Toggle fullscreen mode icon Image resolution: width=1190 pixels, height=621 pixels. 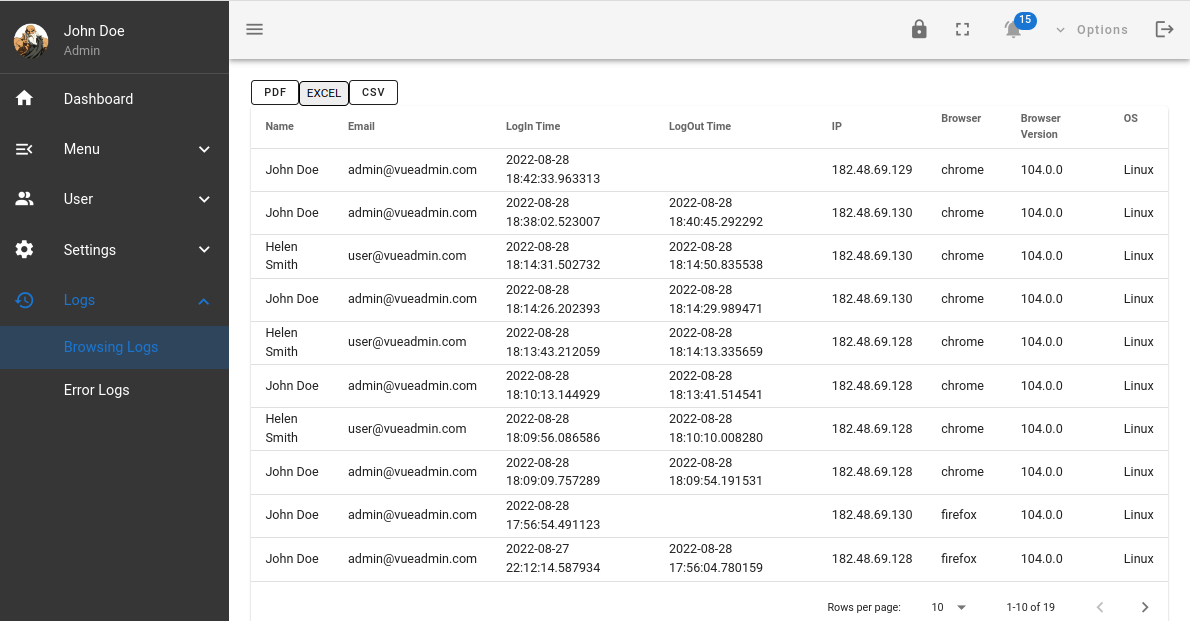[963, 30]
